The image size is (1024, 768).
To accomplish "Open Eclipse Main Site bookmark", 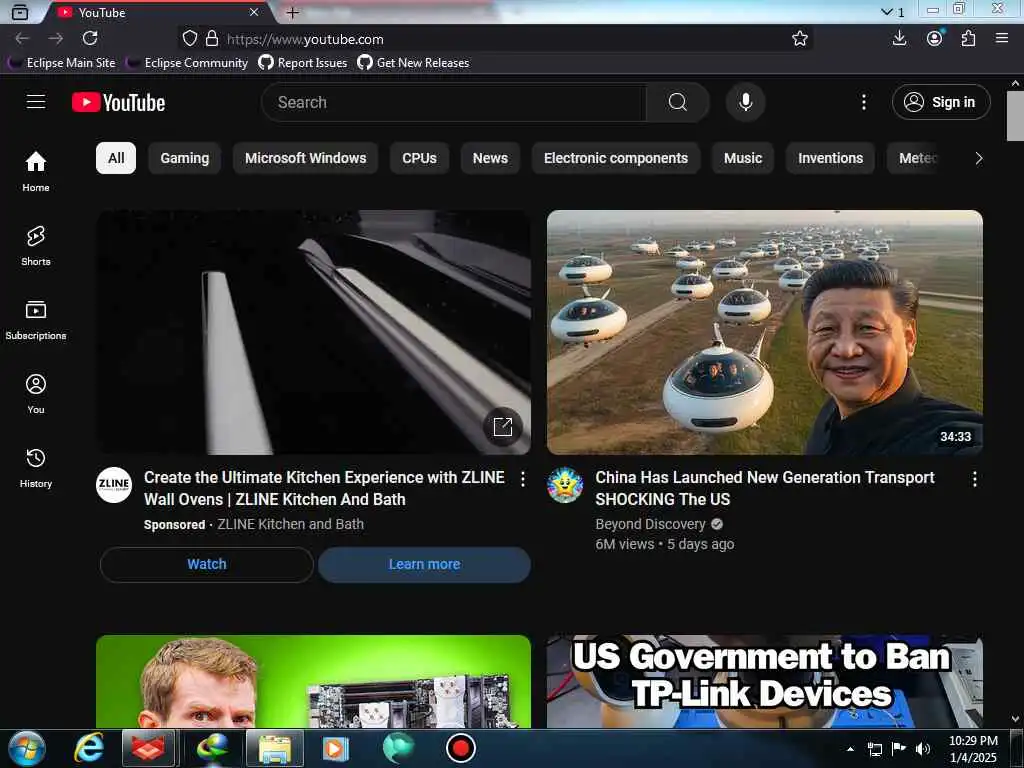I will 61,63.
